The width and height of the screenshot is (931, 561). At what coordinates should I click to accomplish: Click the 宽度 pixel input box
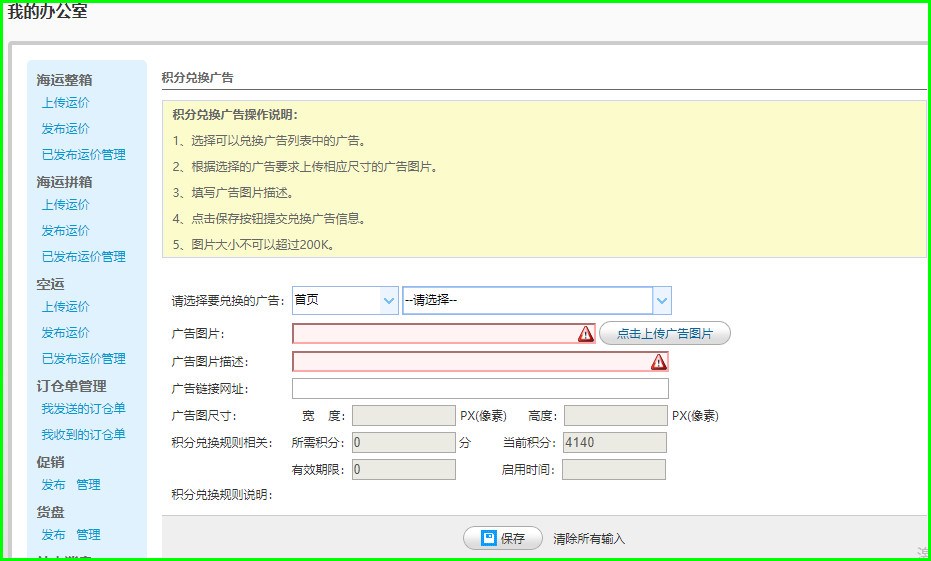[403, 416]
